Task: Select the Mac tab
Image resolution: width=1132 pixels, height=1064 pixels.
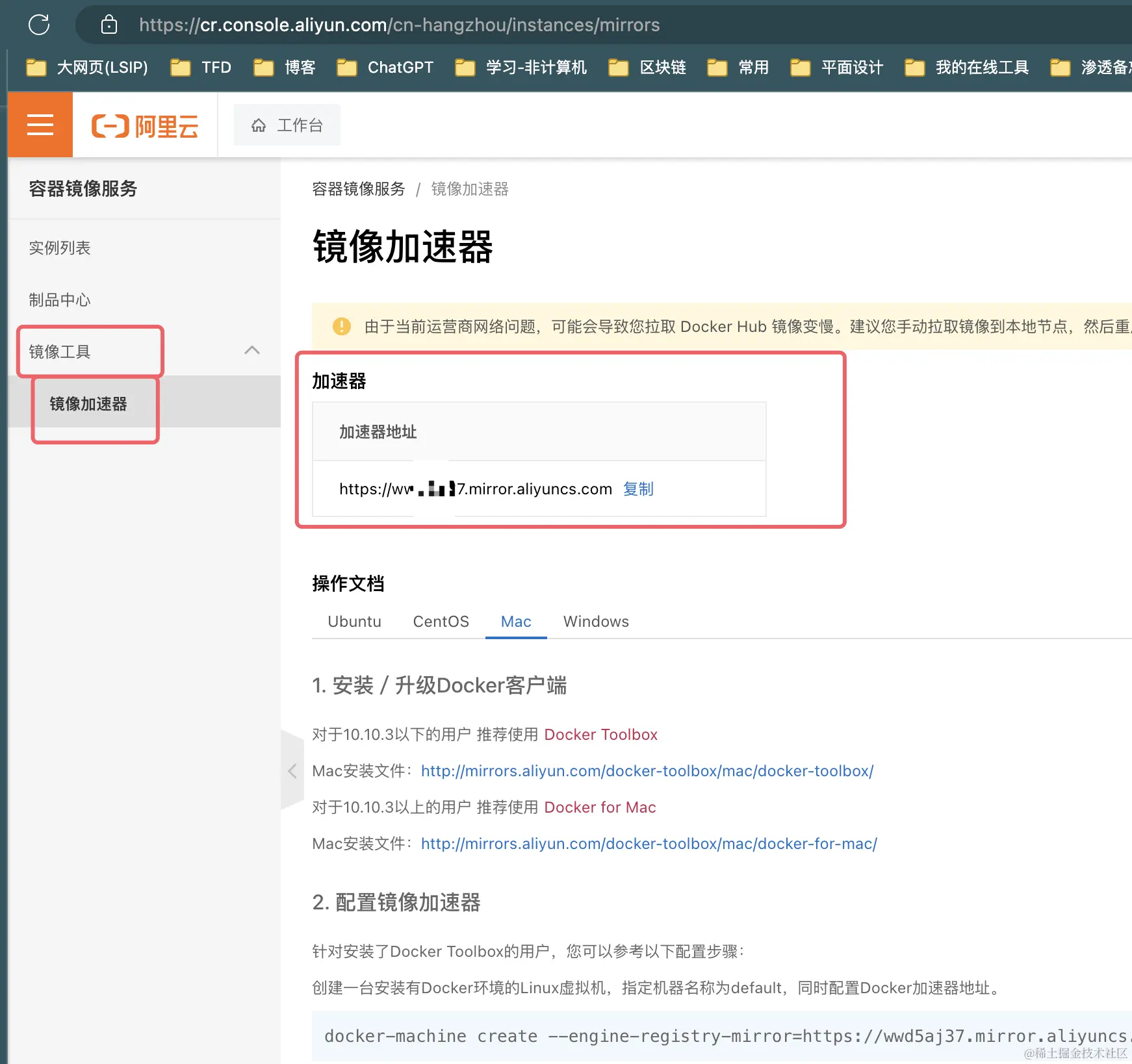Action: pos(516,622)
